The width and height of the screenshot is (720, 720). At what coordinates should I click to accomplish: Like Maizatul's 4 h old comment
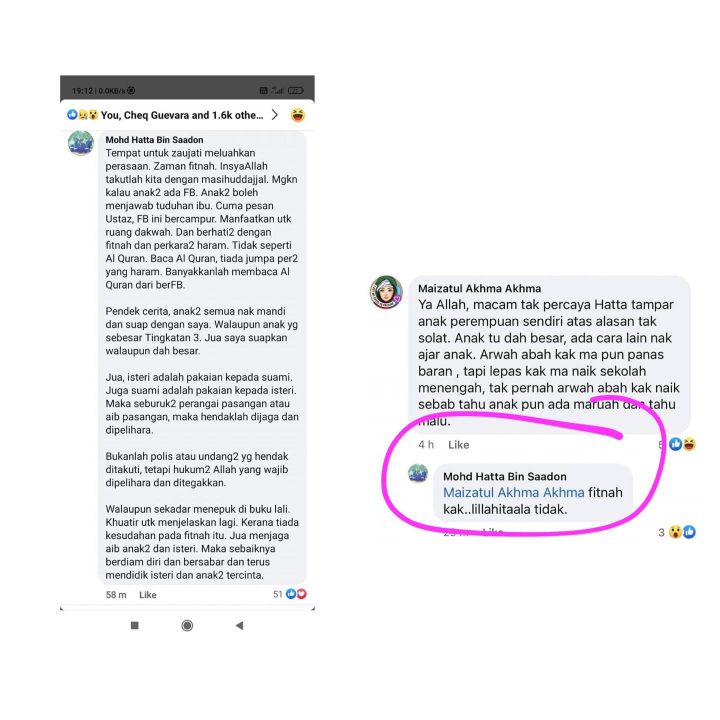click(458, 444)
